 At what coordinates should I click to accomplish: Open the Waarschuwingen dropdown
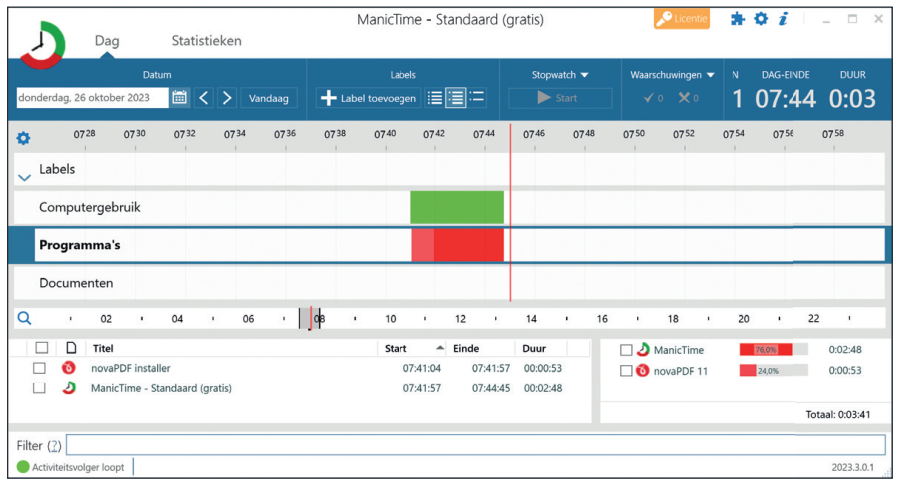click(x=672, y=75)
